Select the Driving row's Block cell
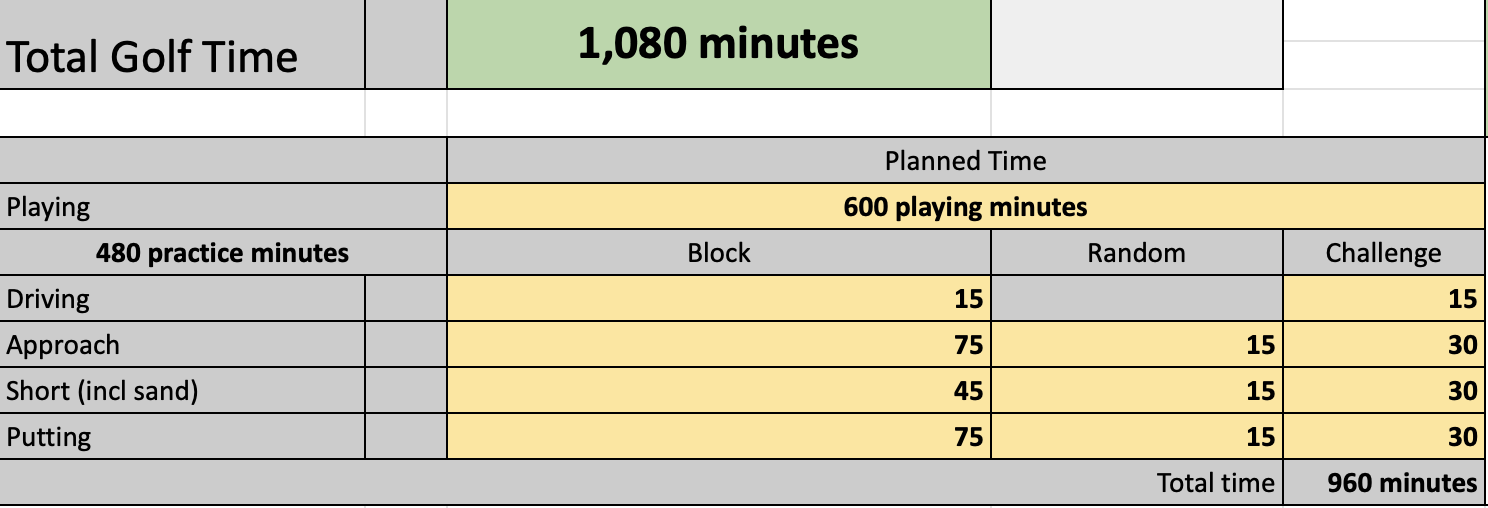The height and width of the screenshot is (508, 1488). pos(718,299)
